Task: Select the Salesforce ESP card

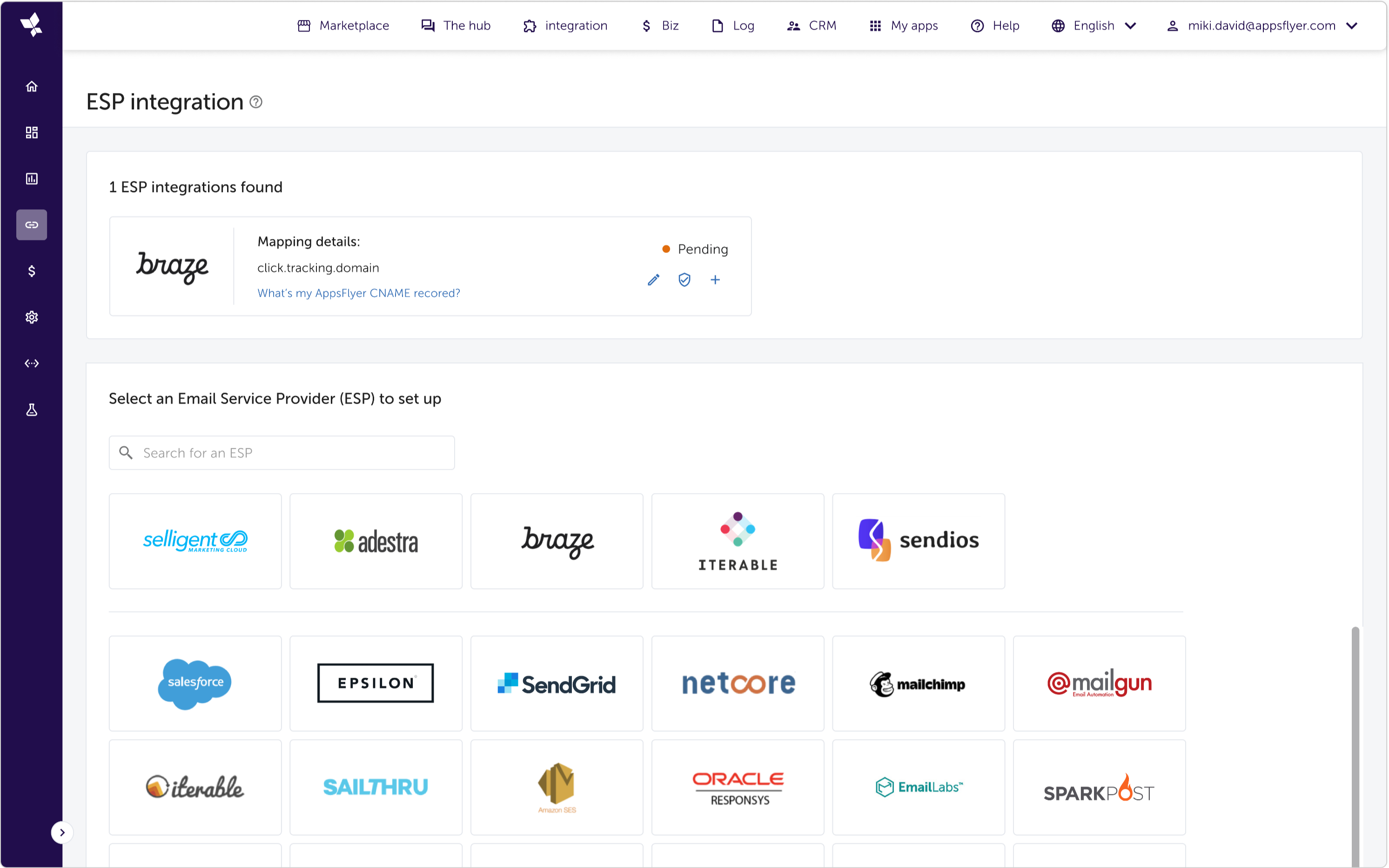Action: (195, 683)
